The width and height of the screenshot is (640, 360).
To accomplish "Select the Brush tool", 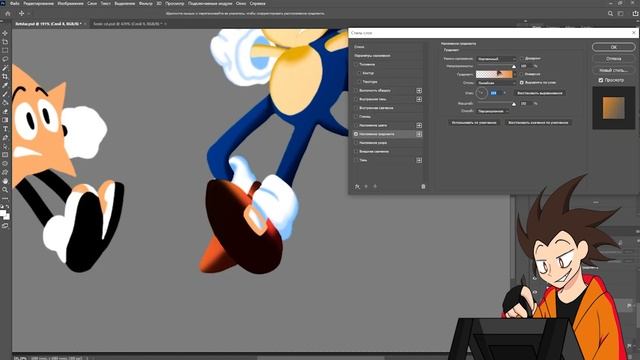I will click(x=5, y=94).
